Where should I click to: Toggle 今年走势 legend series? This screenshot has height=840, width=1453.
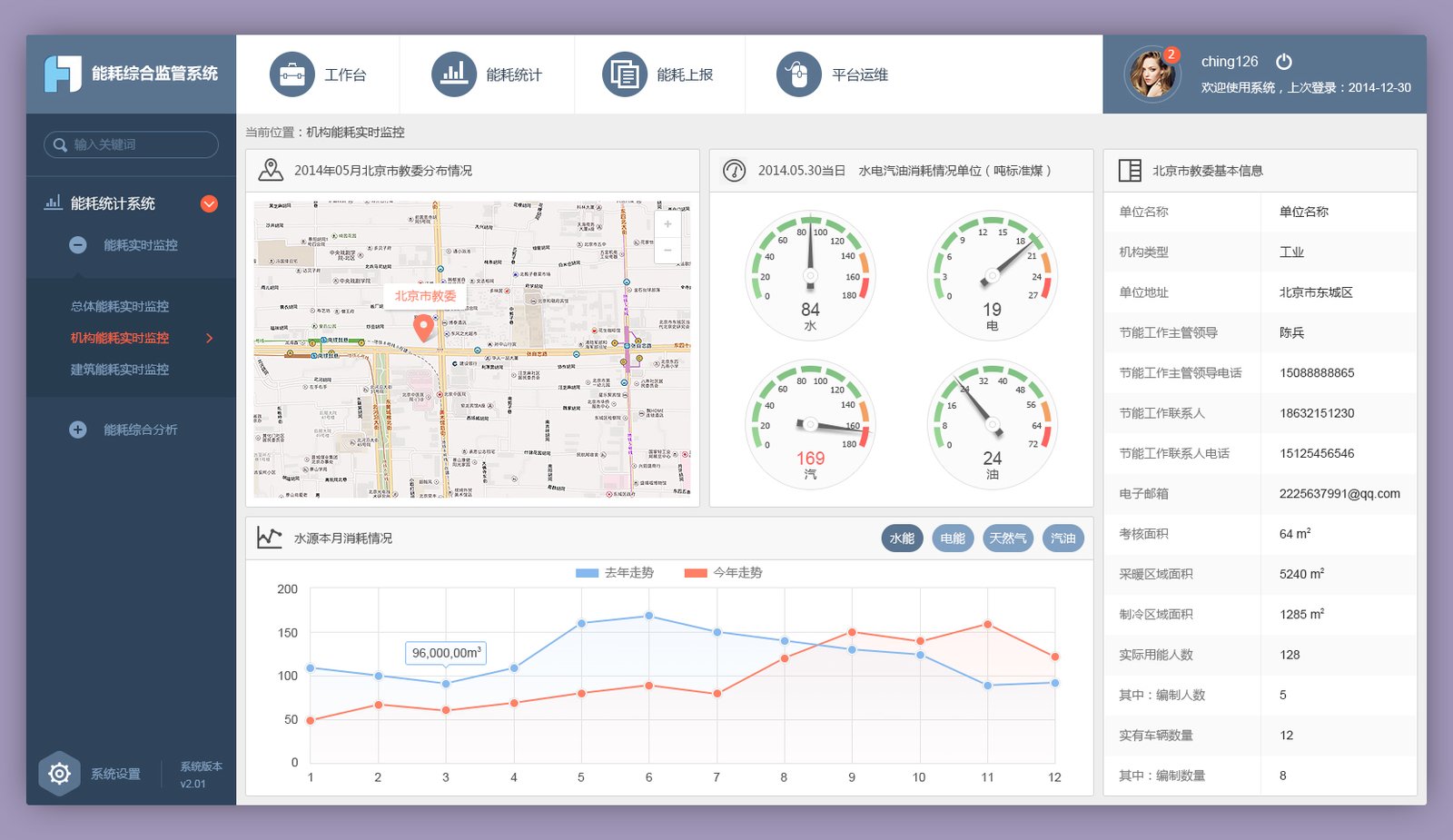pyautogui.click(x=724, y=573)
